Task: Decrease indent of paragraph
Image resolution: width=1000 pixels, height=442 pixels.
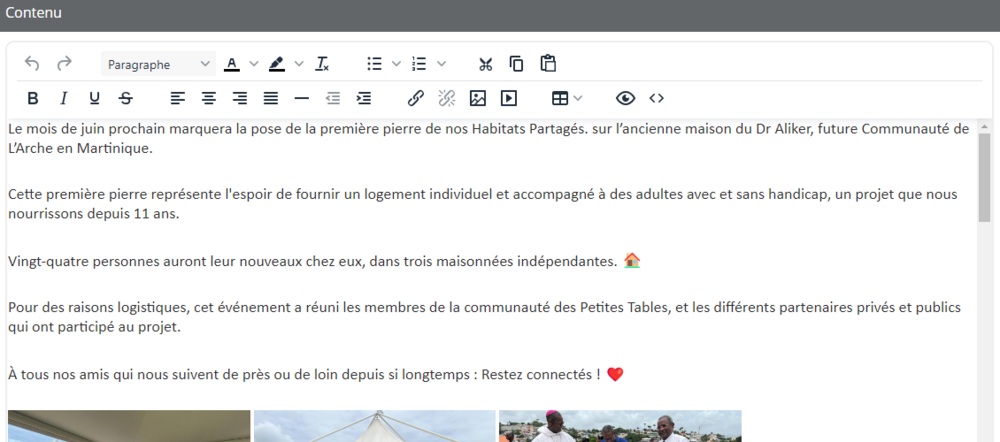Action: pos(333,98)
